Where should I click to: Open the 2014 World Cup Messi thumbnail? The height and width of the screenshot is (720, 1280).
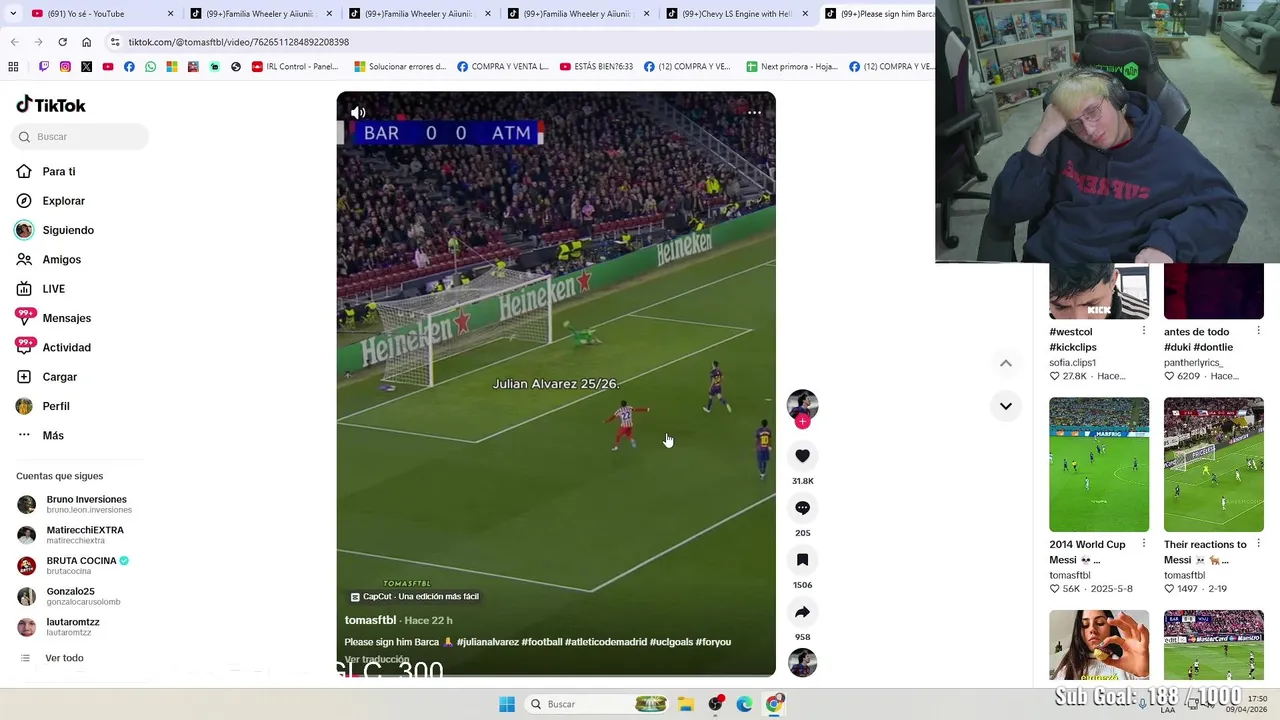tap(1099, 465)
